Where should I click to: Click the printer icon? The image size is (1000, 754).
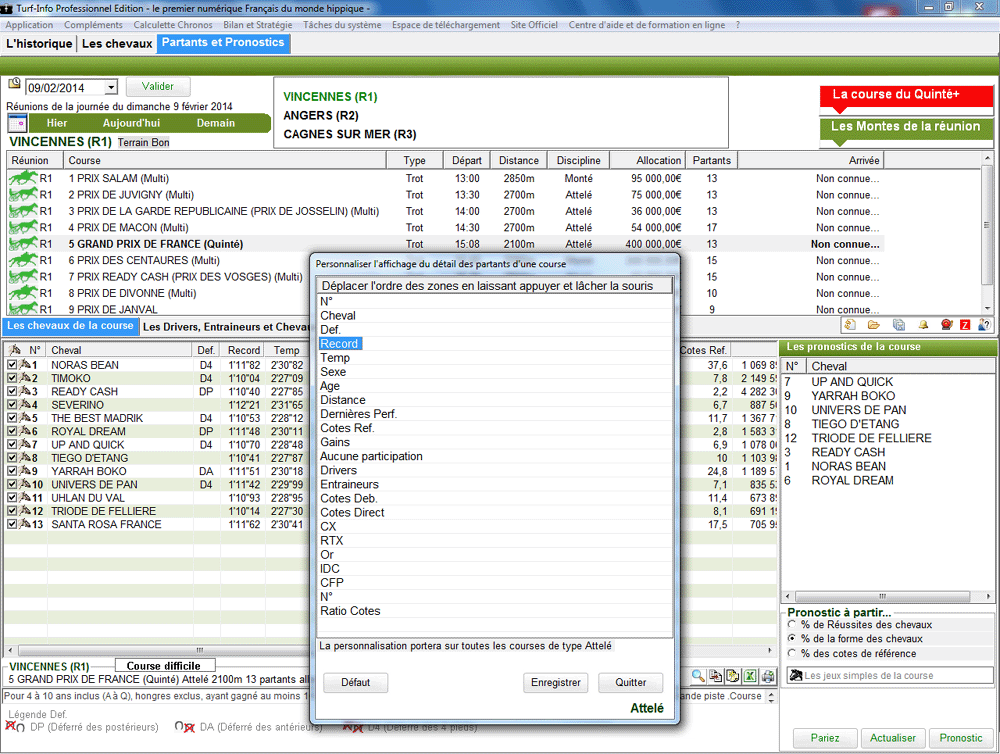tap(767, 677)
